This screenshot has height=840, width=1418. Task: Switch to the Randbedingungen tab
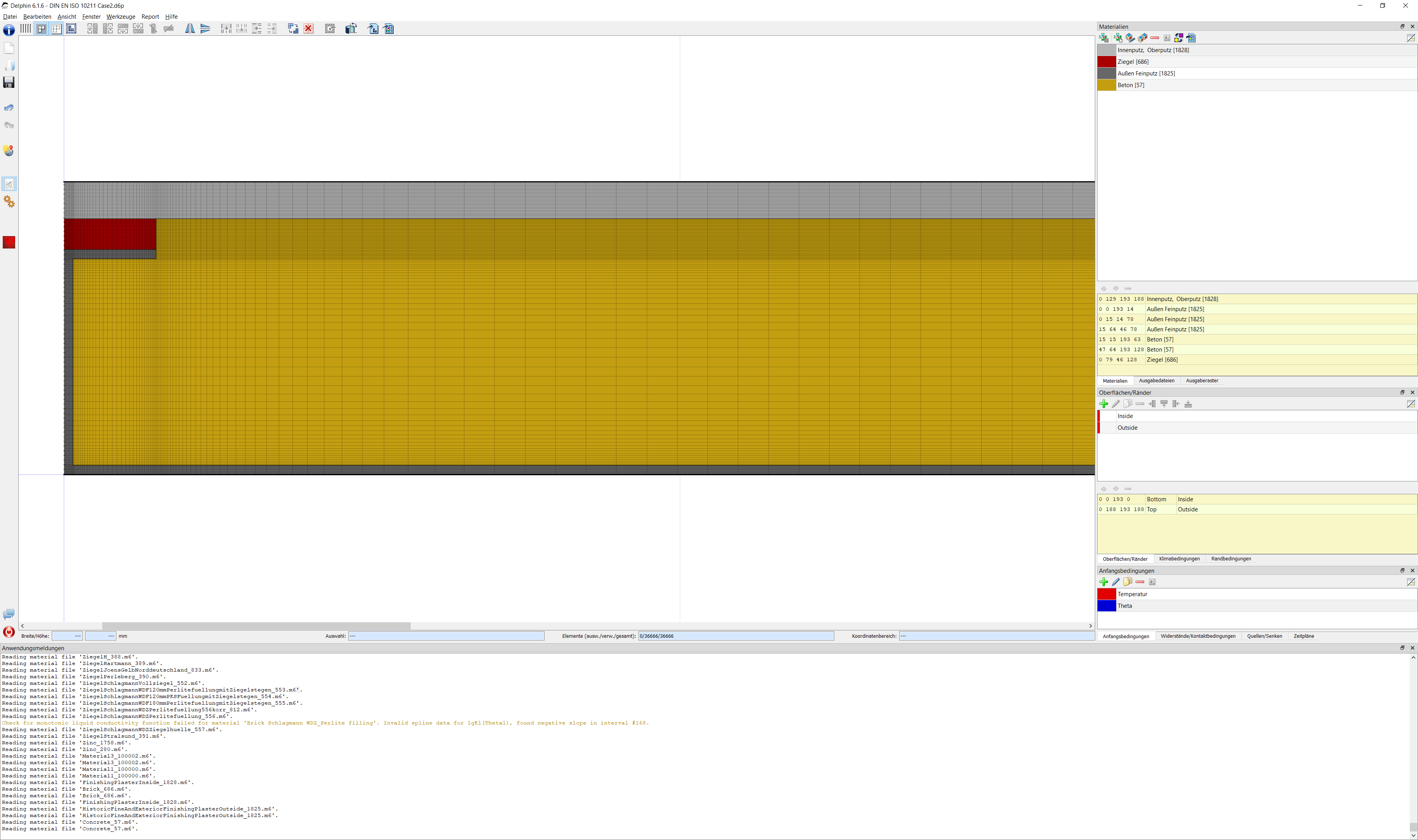click(x=1231, y=559)
